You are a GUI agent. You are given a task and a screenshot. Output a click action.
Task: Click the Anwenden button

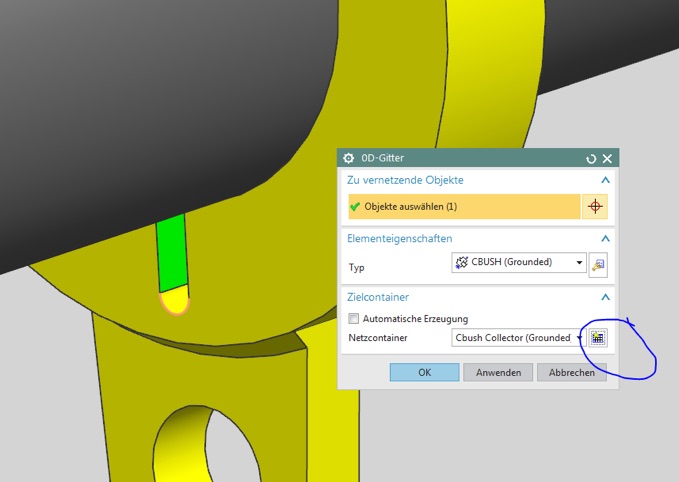click(498, 372)
